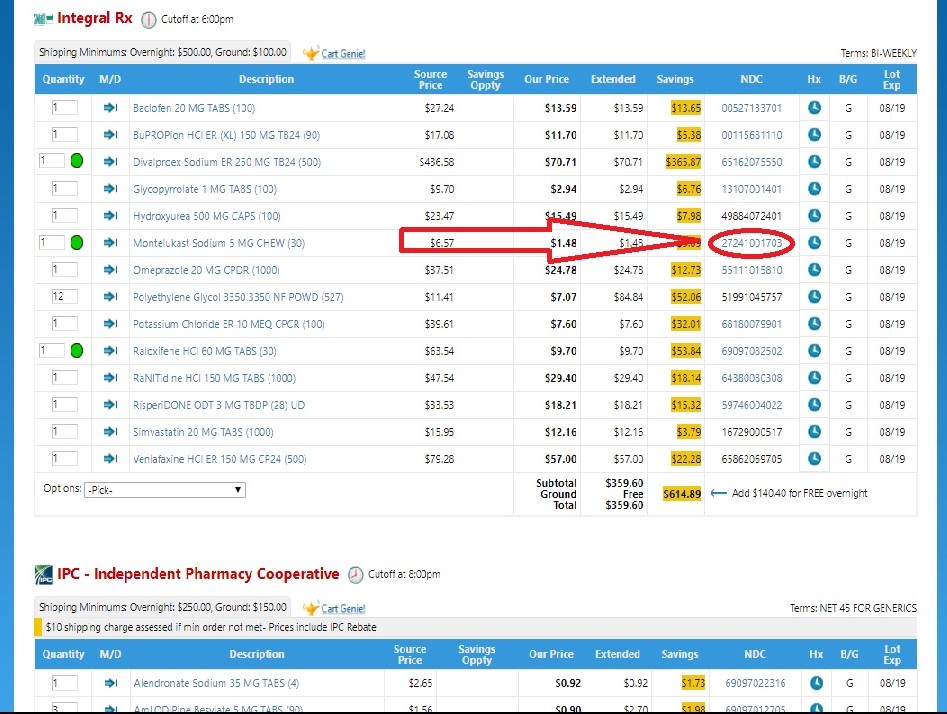Sort by Description column in Integral Rx

pos(266,79)
